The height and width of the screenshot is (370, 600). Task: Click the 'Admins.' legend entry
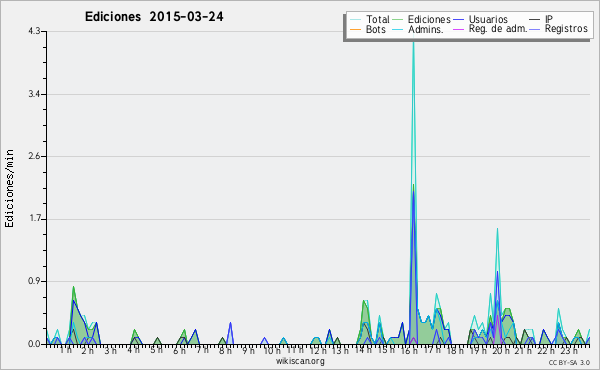(418, 29)
